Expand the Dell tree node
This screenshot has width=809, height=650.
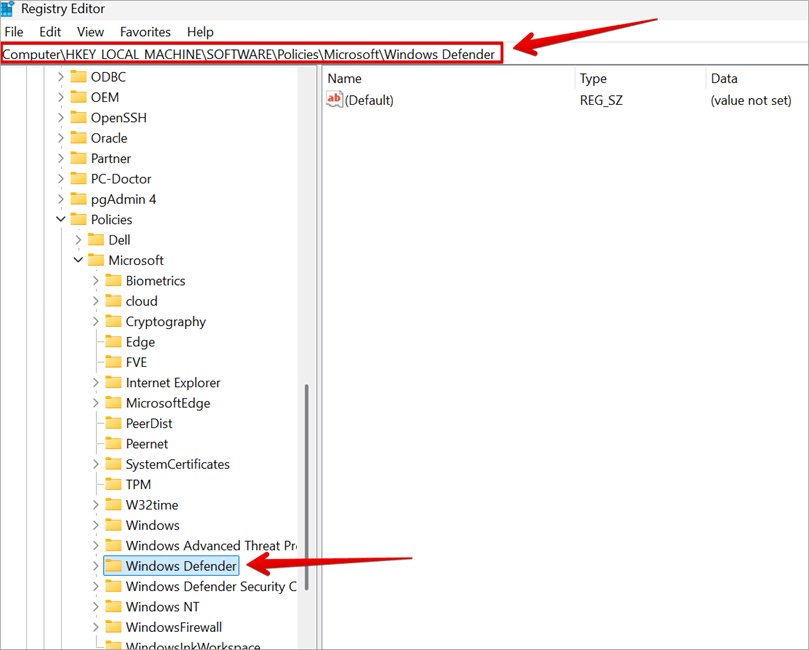(x=77, y=239)
